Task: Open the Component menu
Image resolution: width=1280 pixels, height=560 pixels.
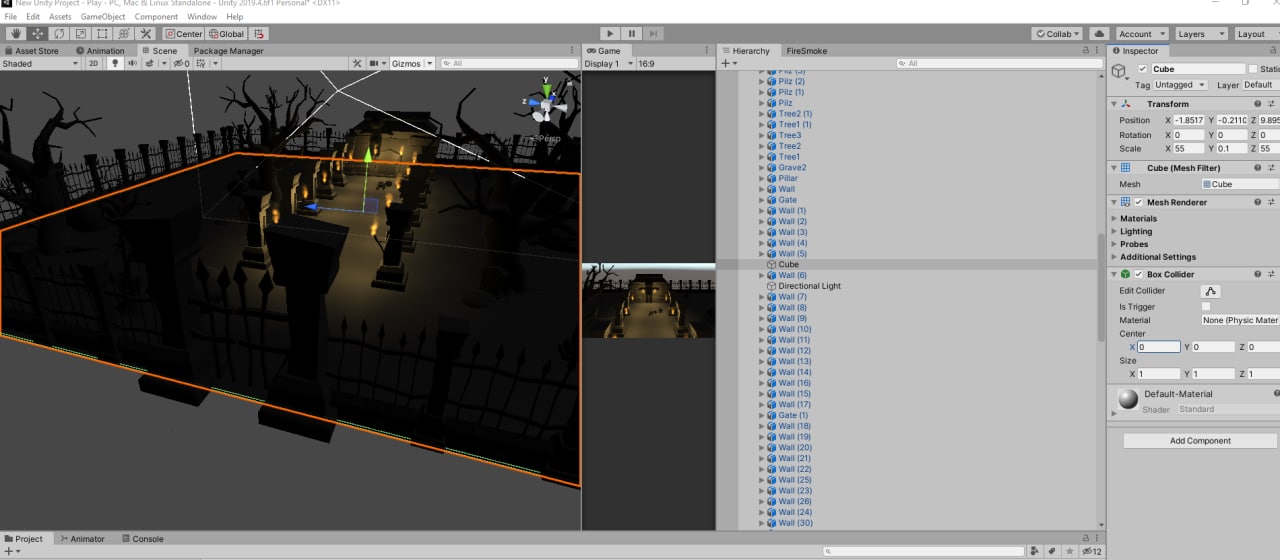Action: click(x=156, y=17)
